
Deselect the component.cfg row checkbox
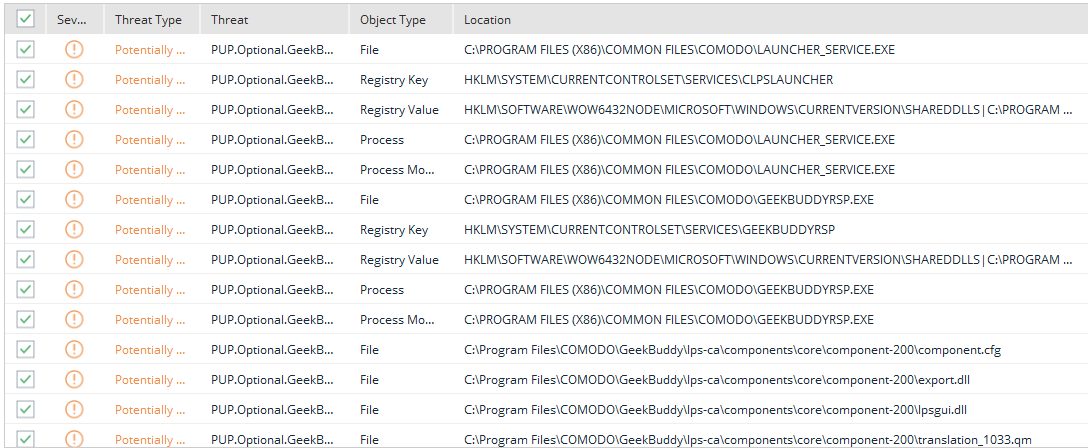tap(26, 350)
